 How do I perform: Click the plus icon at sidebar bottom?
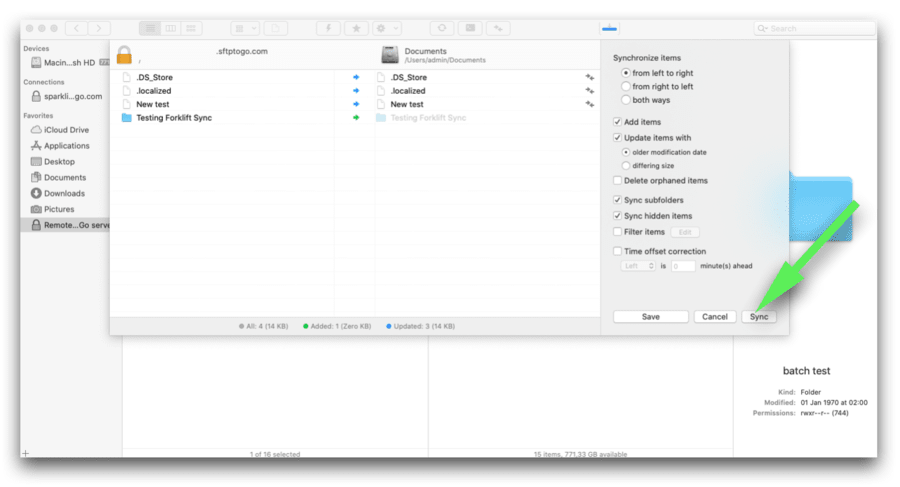[x=25, y=453]
